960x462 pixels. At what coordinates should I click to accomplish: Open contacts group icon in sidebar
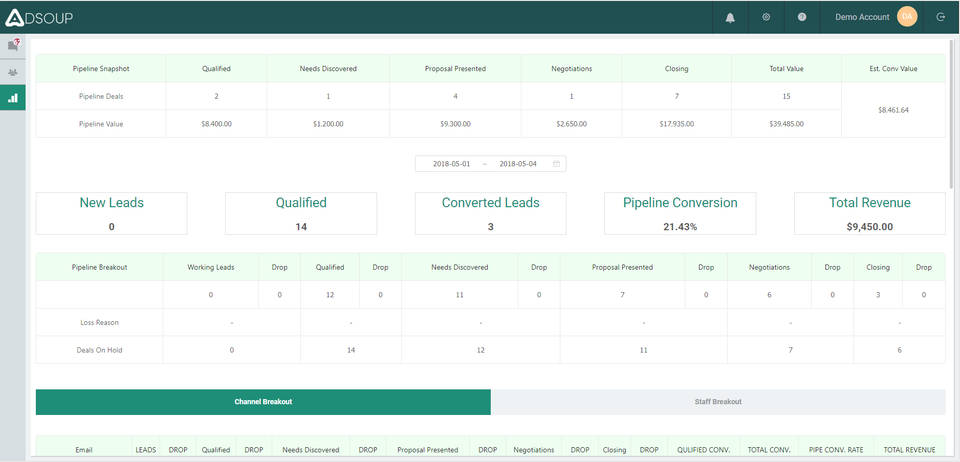pyautogui.click(x=13, y=72)
